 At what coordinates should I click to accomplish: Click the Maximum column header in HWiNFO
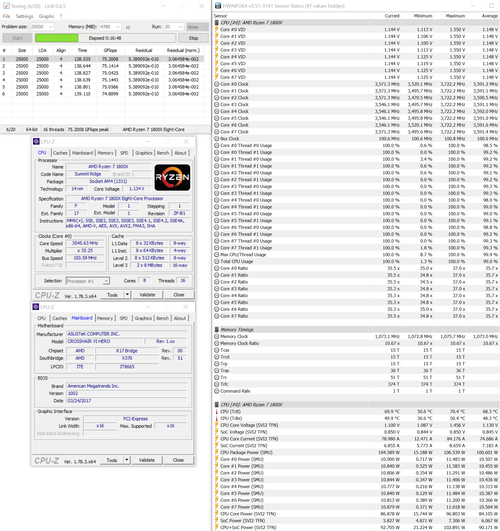tap(455, 16)
